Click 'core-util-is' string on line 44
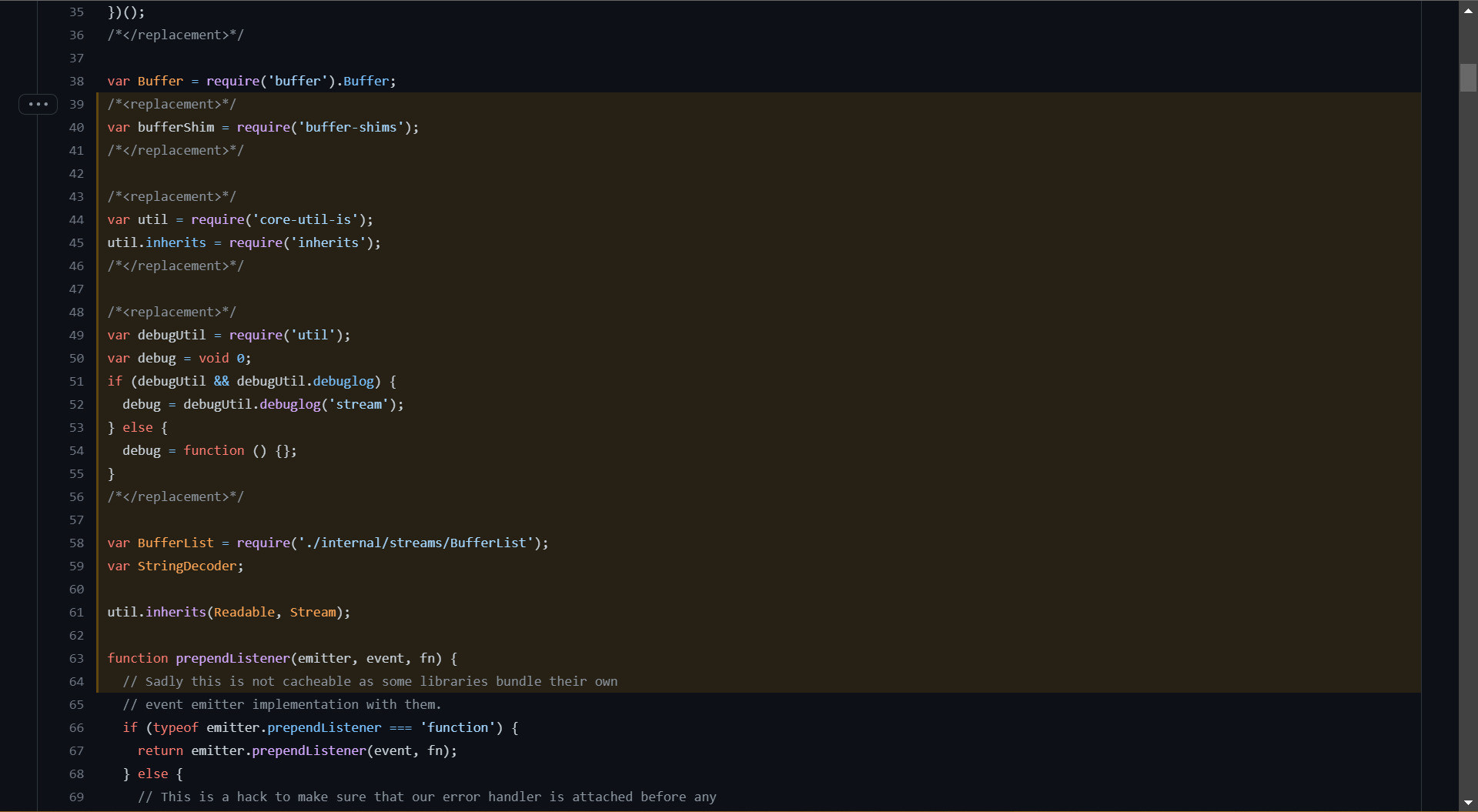Image resolution: width=1478 pixels, height=812 pixels. click(305, 219)
